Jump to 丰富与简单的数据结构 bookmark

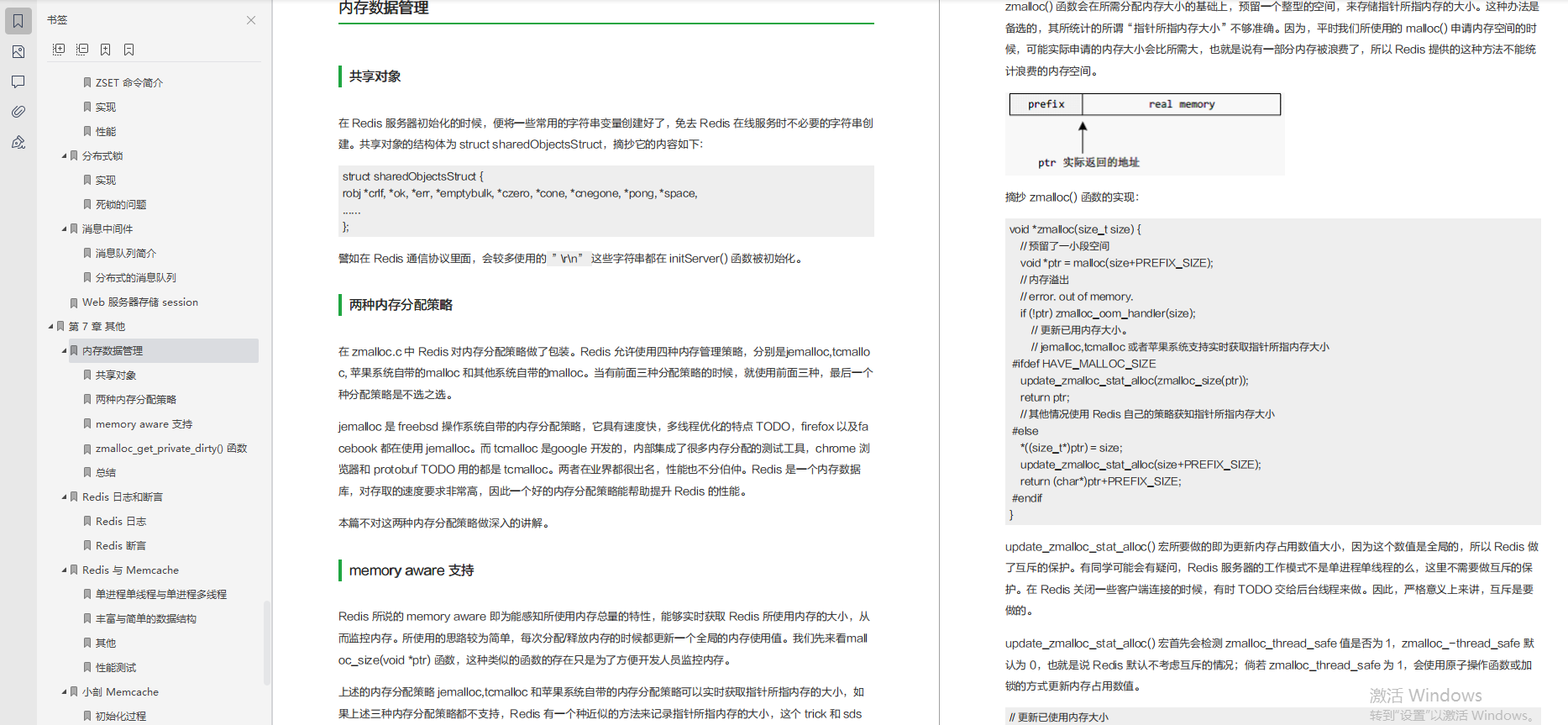(x=146, y=618)
